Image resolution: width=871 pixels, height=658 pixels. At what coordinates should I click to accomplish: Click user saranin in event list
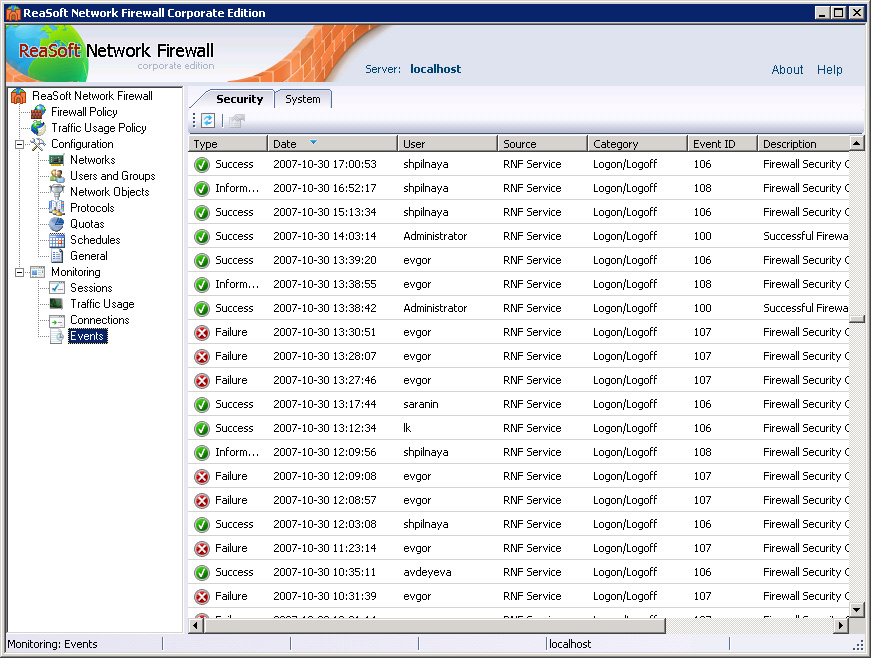pyautogui.click(x=421, y=404)
